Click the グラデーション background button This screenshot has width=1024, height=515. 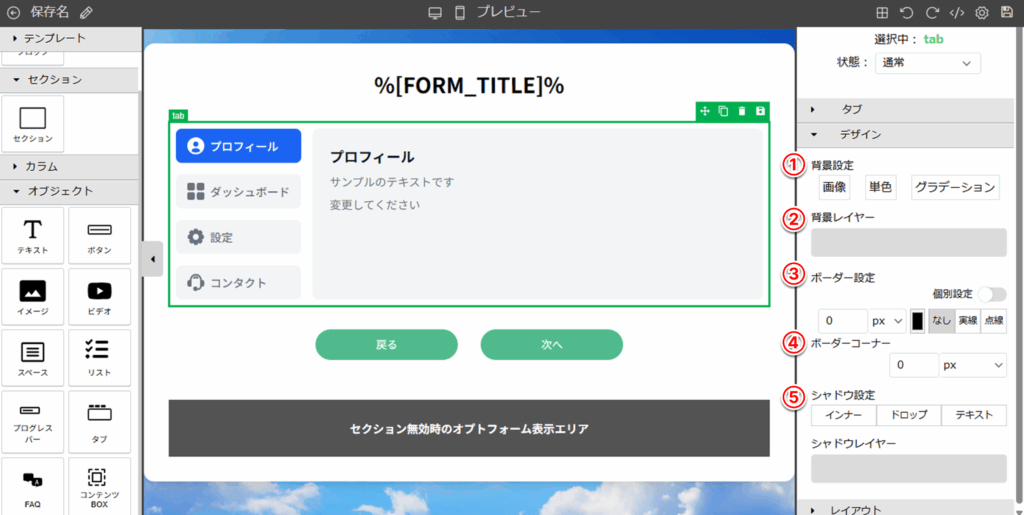click(955, 187)
